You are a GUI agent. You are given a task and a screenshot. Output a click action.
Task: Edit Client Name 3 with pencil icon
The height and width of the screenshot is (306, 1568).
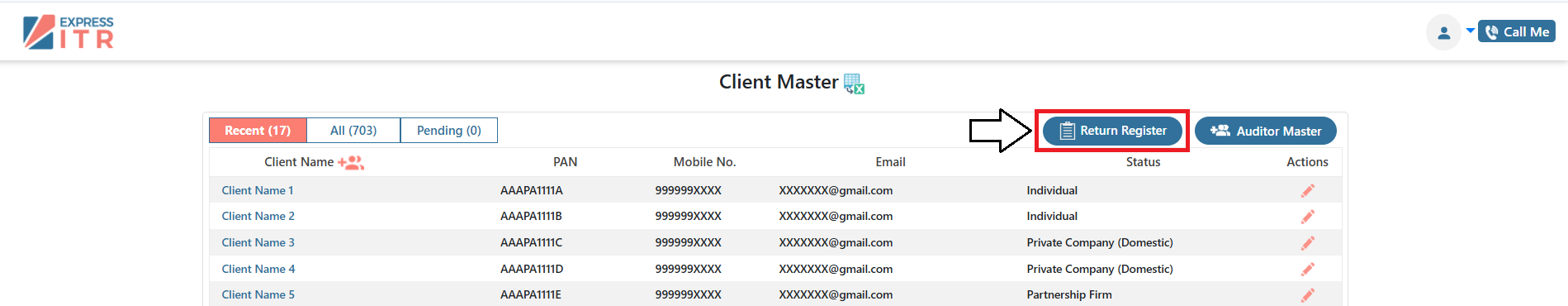1308,243
